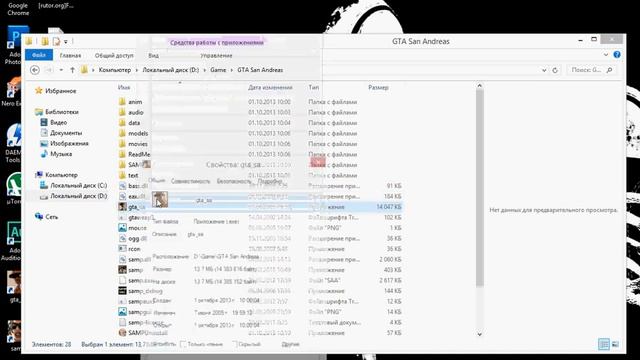Select the mouse PNG file icon

click(122, 228)
